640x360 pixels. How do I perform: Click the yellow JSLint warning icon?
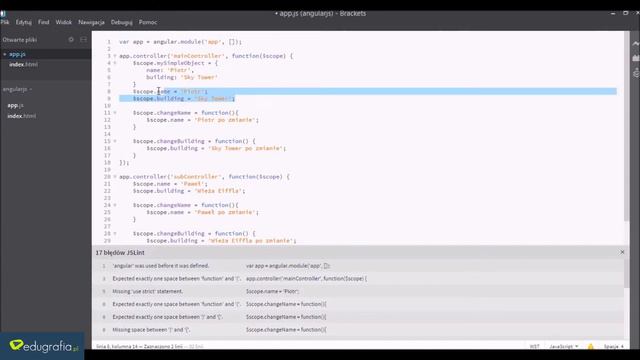click(x=590, y=347)
